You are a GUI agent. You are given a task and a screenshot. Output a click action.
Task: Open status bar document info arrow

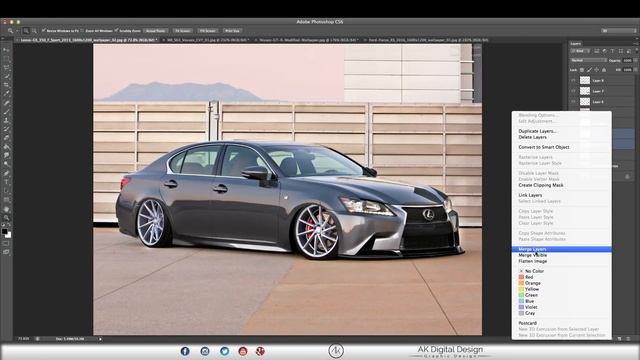point(100,339)
